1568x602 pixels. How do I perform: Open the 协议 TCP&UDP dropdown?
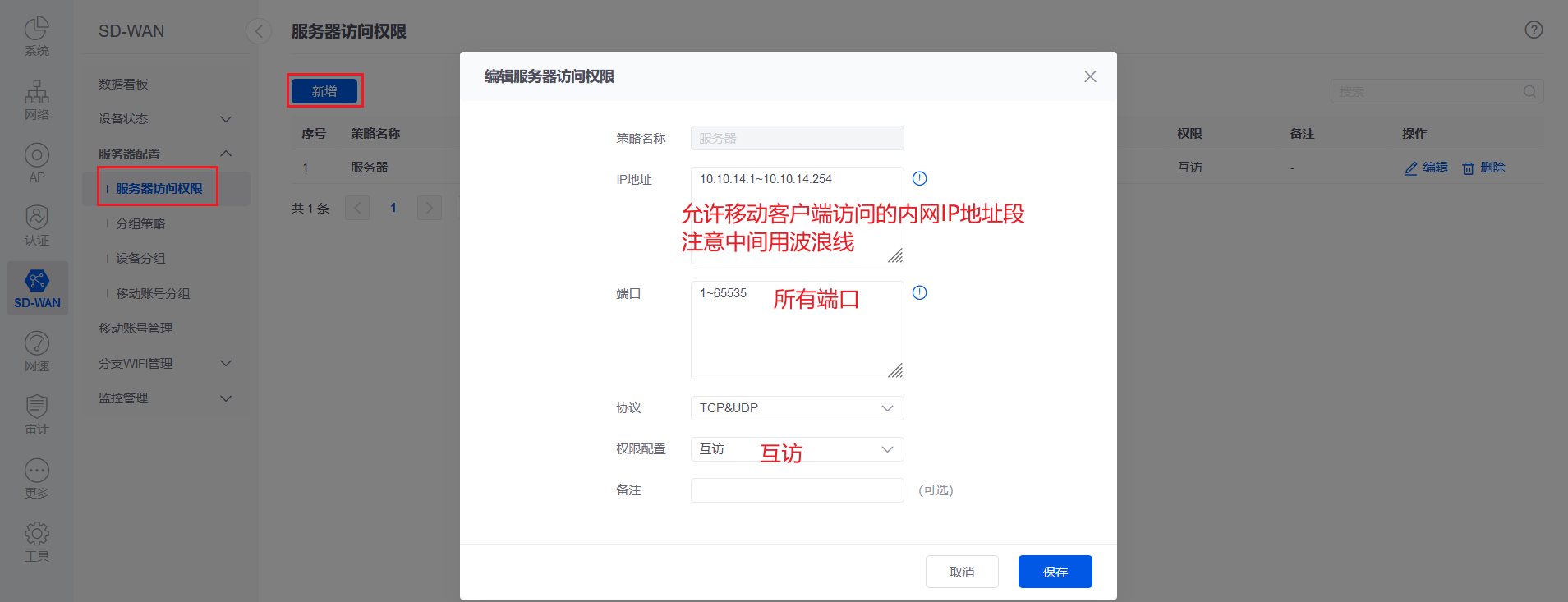tap(797, 408)
